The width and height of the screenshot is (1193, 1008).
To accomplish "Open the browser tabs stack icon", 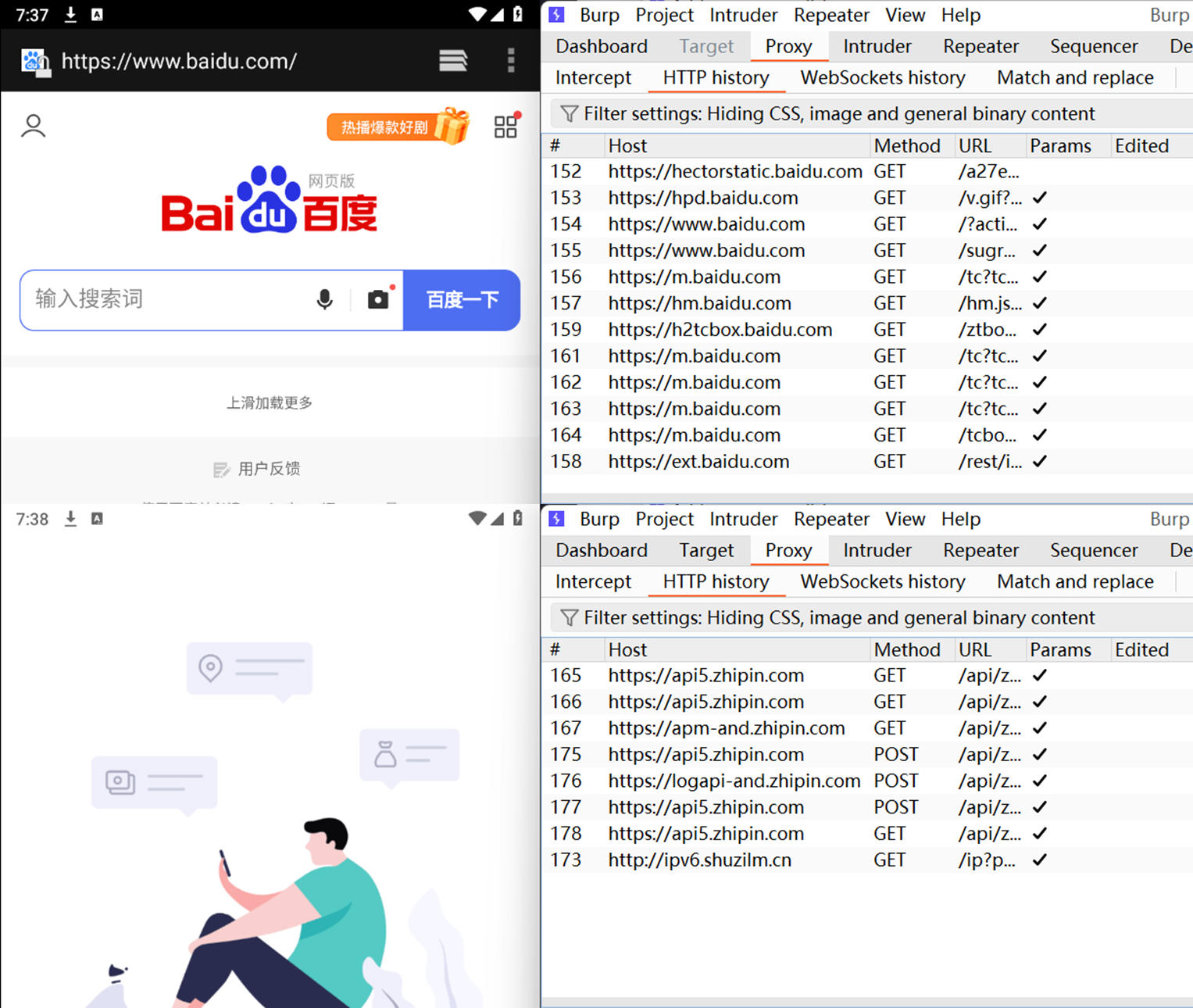I will tap(453, 60).
